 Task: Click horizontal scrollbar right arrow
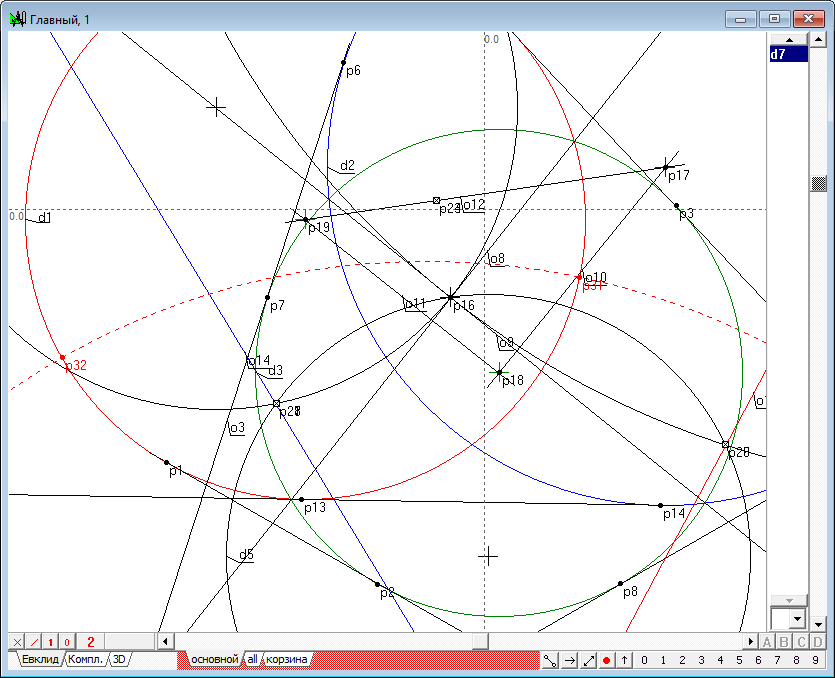pyautogui.click(x=751, y=641)
